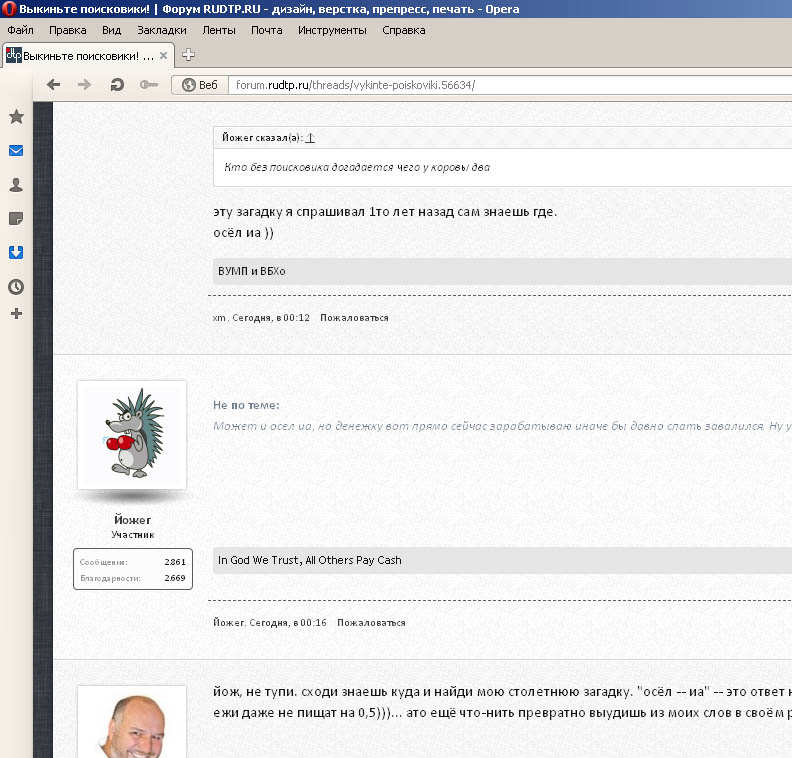Click author link xm under first post
The height and width of the screenshot is (758, 792).
tap(219, 318)
